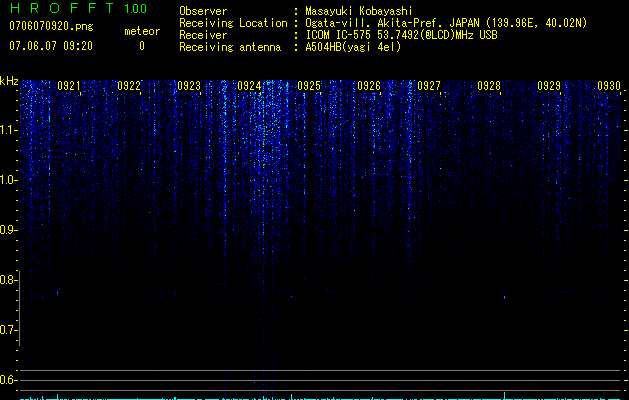This screenshot has height=400, width=629.
Task: Click the 0922 time marker
Action: pyautogui.click(x=129, y=85)
